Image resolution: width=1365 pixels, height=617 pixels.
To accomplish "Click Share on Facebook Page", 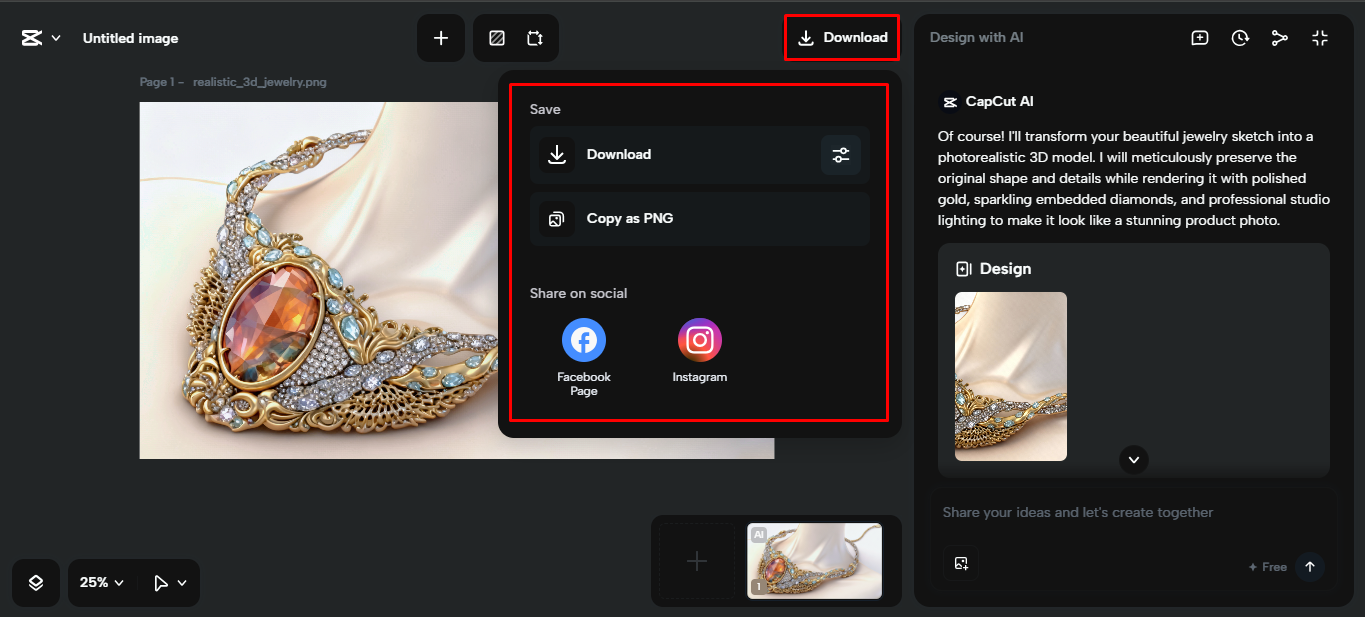I will [x=583, y=340].
